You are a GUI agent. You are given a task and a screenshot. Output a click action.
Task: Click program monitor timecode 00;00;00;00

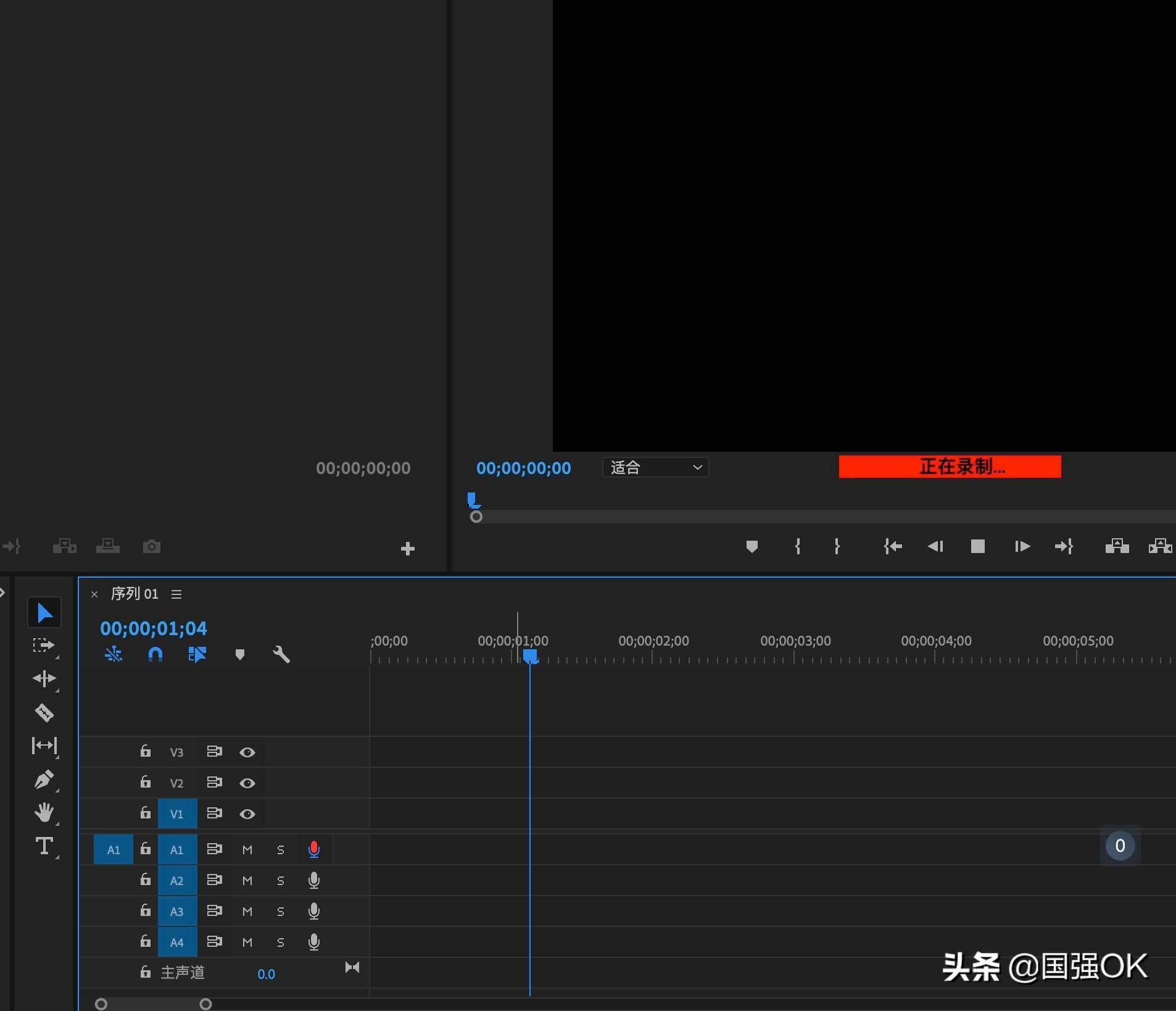pyautogui.click(x=523, y=468)
